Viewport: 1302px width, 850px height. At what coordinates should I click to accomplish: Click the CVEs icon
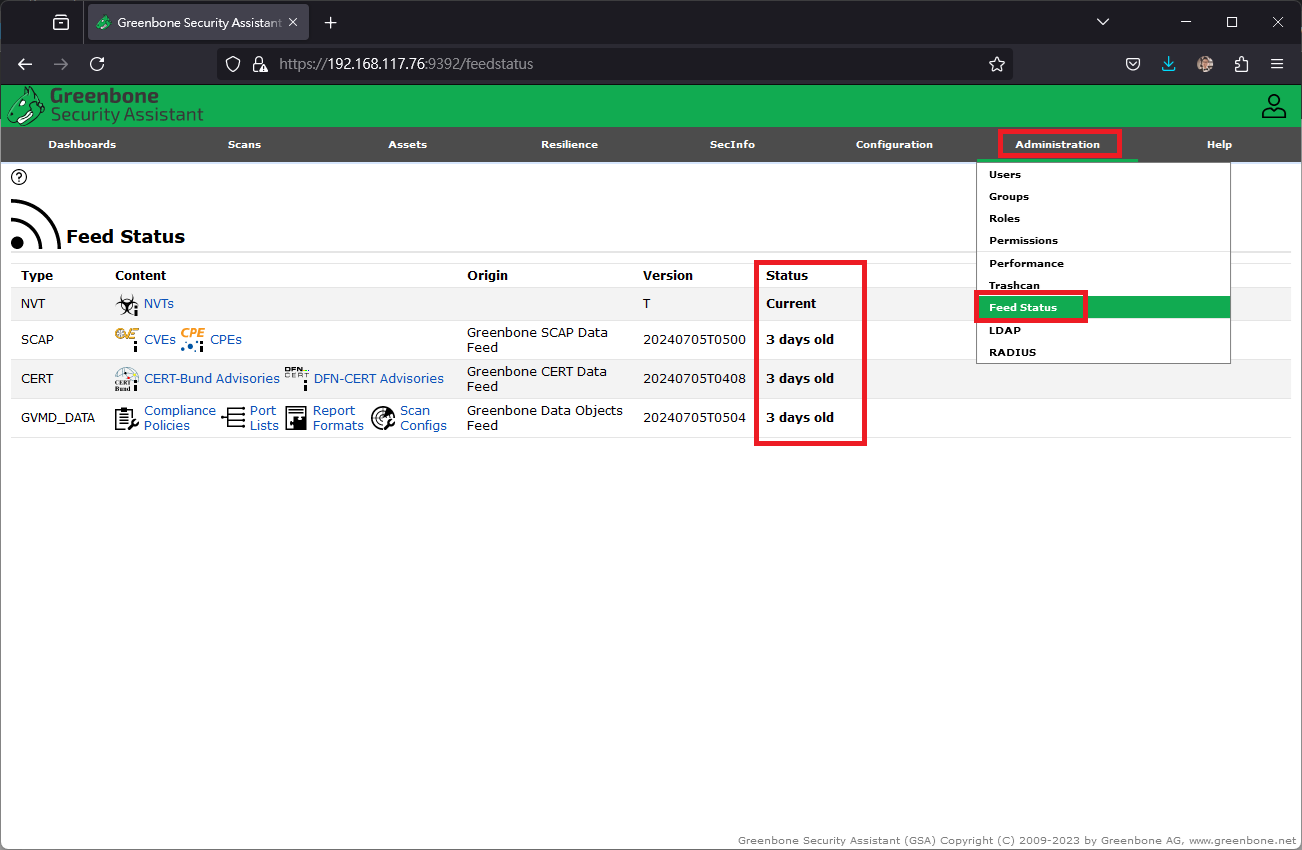pos(127,340)
